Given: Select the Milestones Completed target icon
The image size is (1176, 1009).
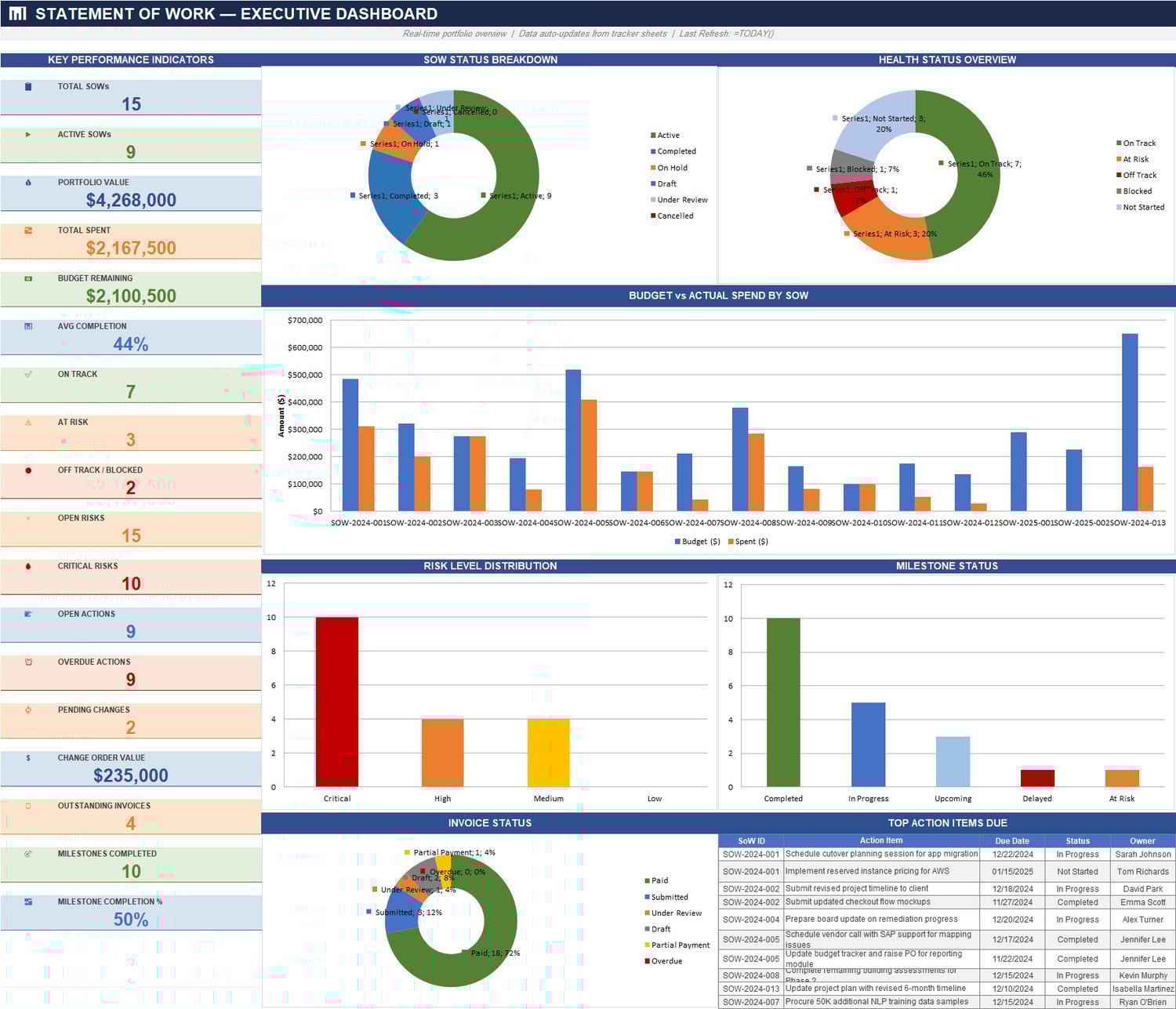Looking at the screenshot, I should pyautogui.click(x=28, y=853).
